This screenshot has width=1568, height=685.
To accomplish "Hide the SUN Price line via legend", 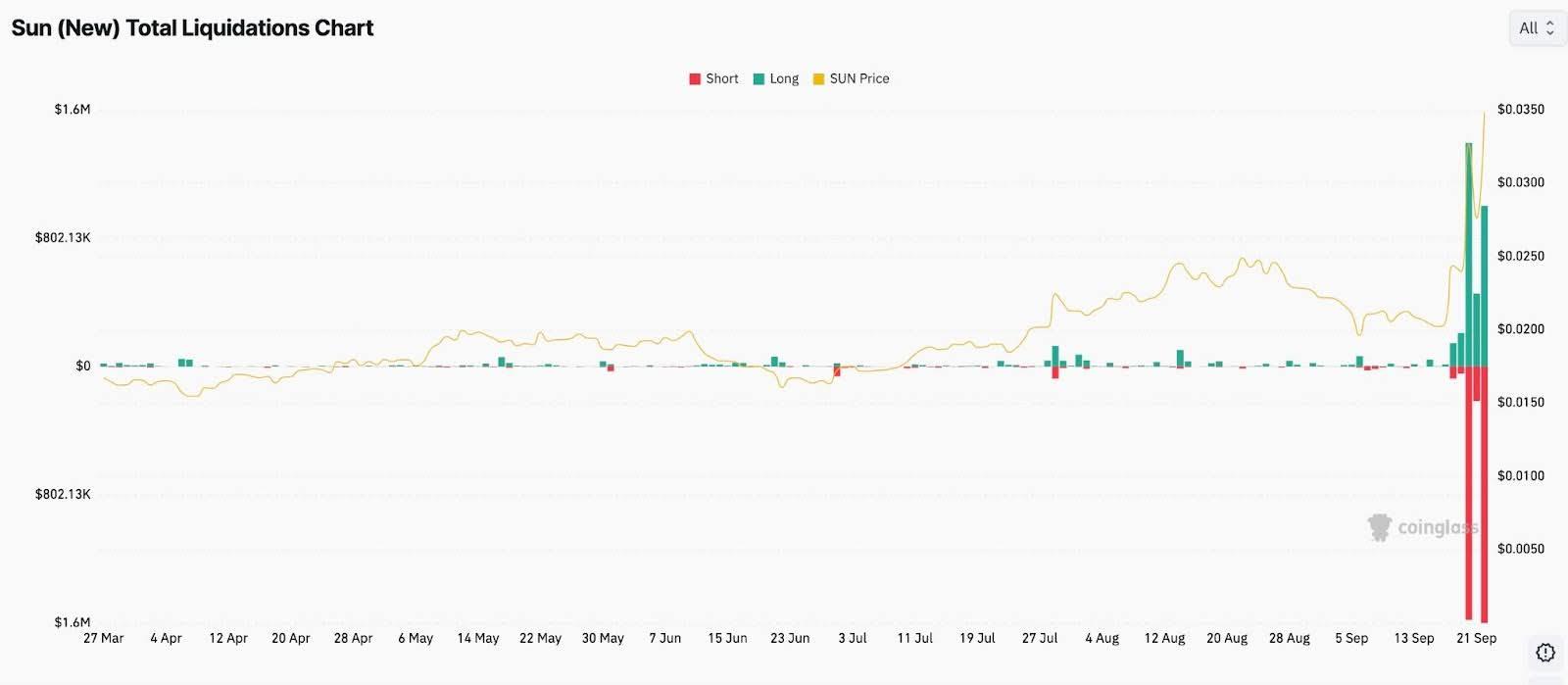I will [x=859, y=79].
